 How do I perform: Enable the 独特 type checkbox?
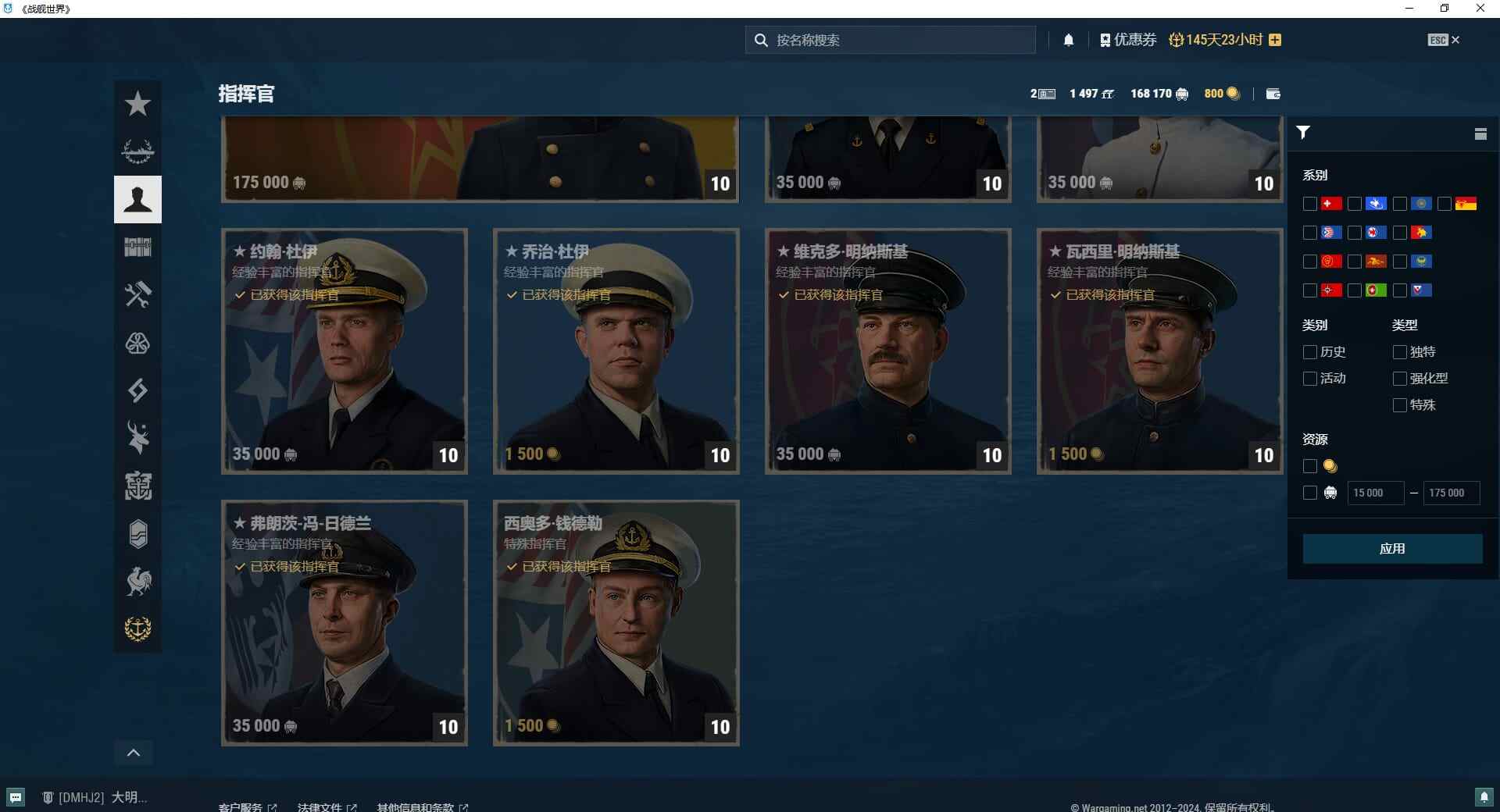coord(1400,352)
